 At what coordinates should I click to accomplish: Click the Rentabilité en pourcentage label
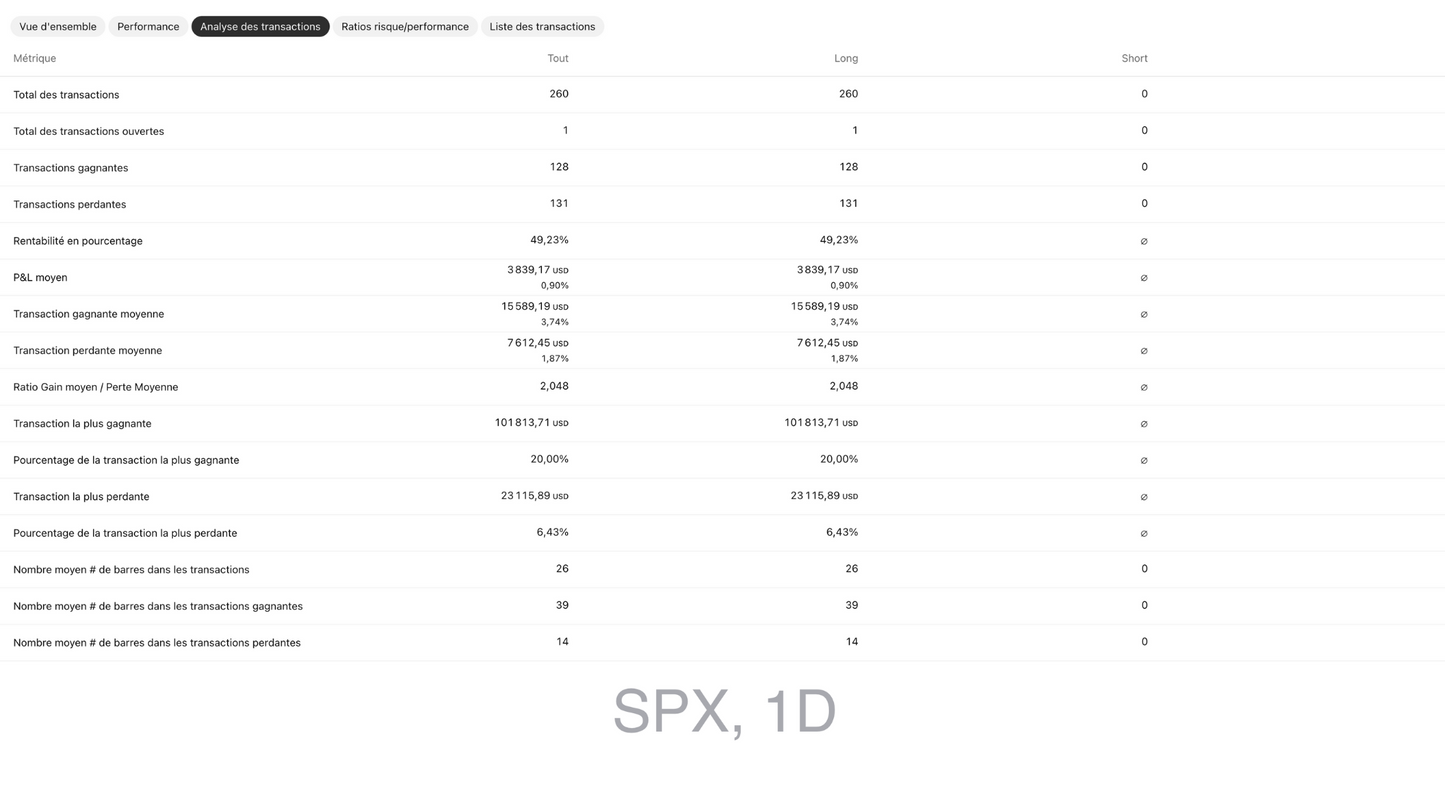pos(78,240)
